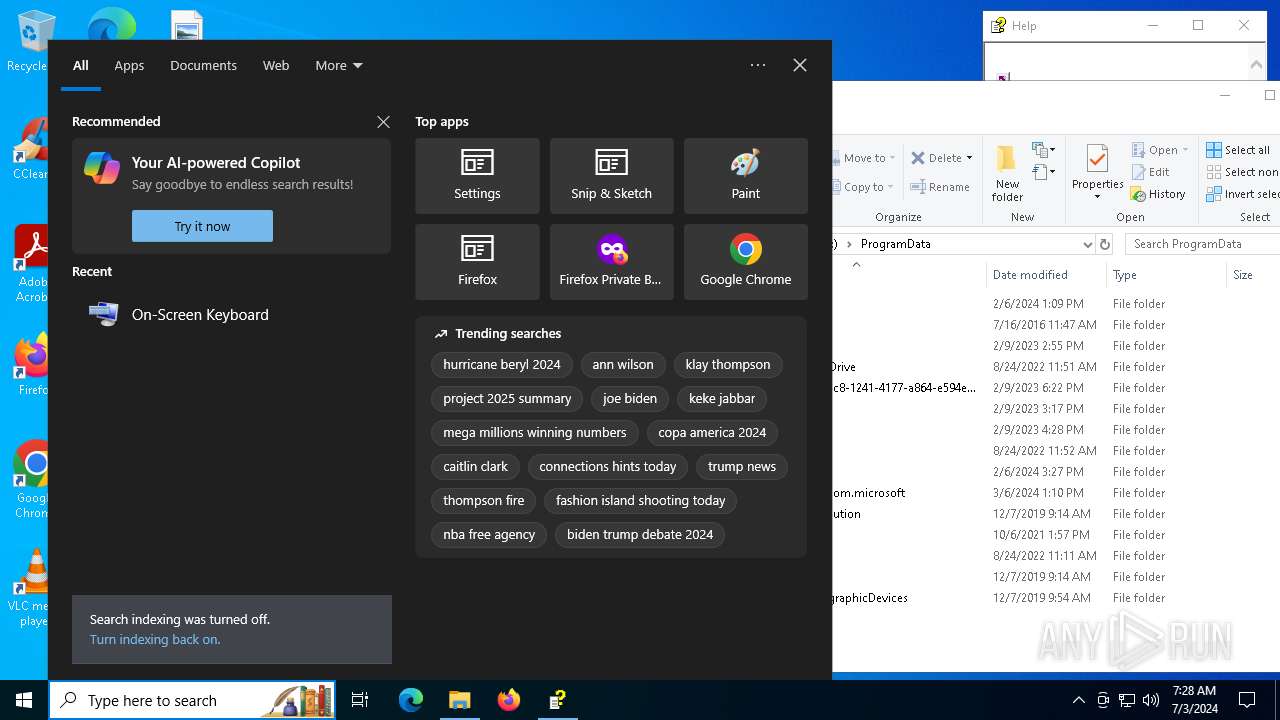Open File Explorer from taskbar
Viewport: 1280px width, 720px height.
(459, 700)
